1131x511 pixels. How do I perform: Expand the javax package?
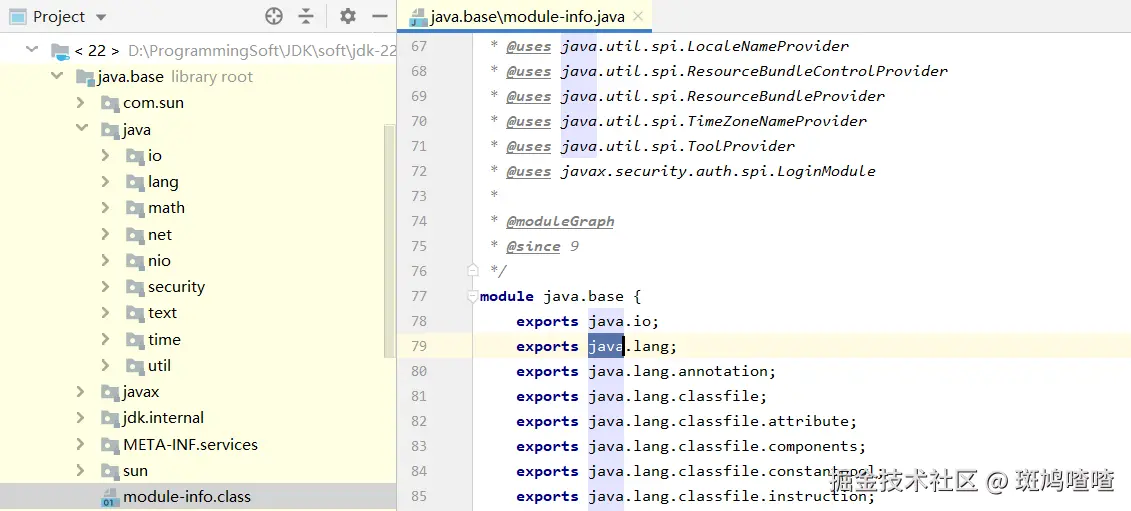pos(81,392)
